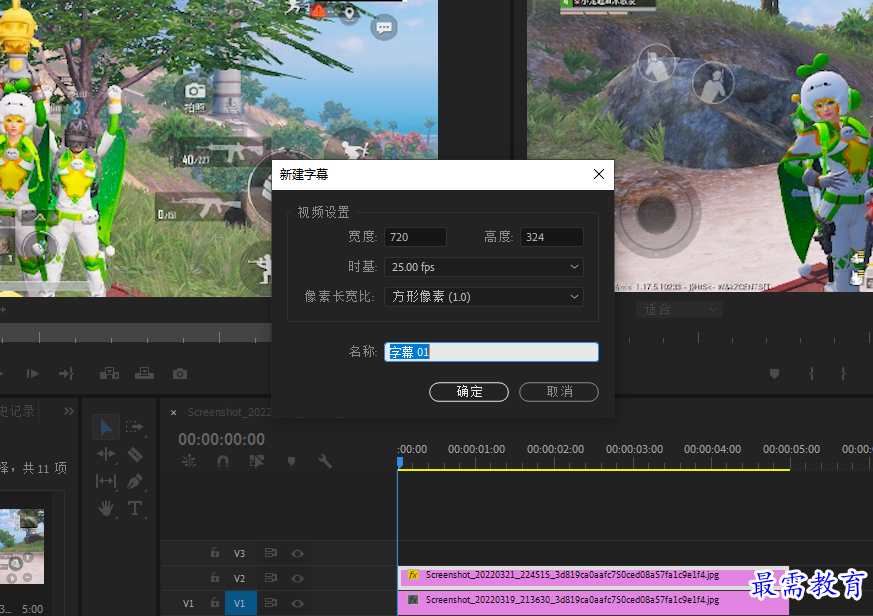Open timeline display settings wrench

coord(325,461)
